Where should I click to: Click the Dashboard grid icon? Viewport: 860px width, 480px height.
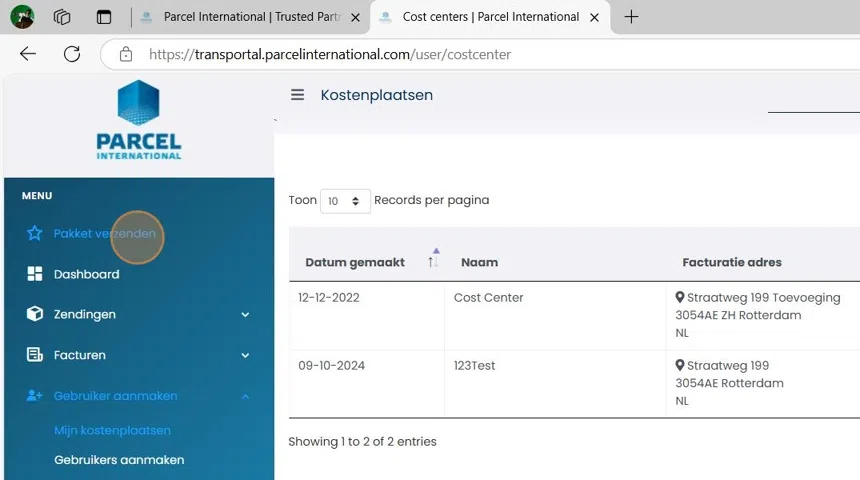pyautogui.click(x=35, y=274)
